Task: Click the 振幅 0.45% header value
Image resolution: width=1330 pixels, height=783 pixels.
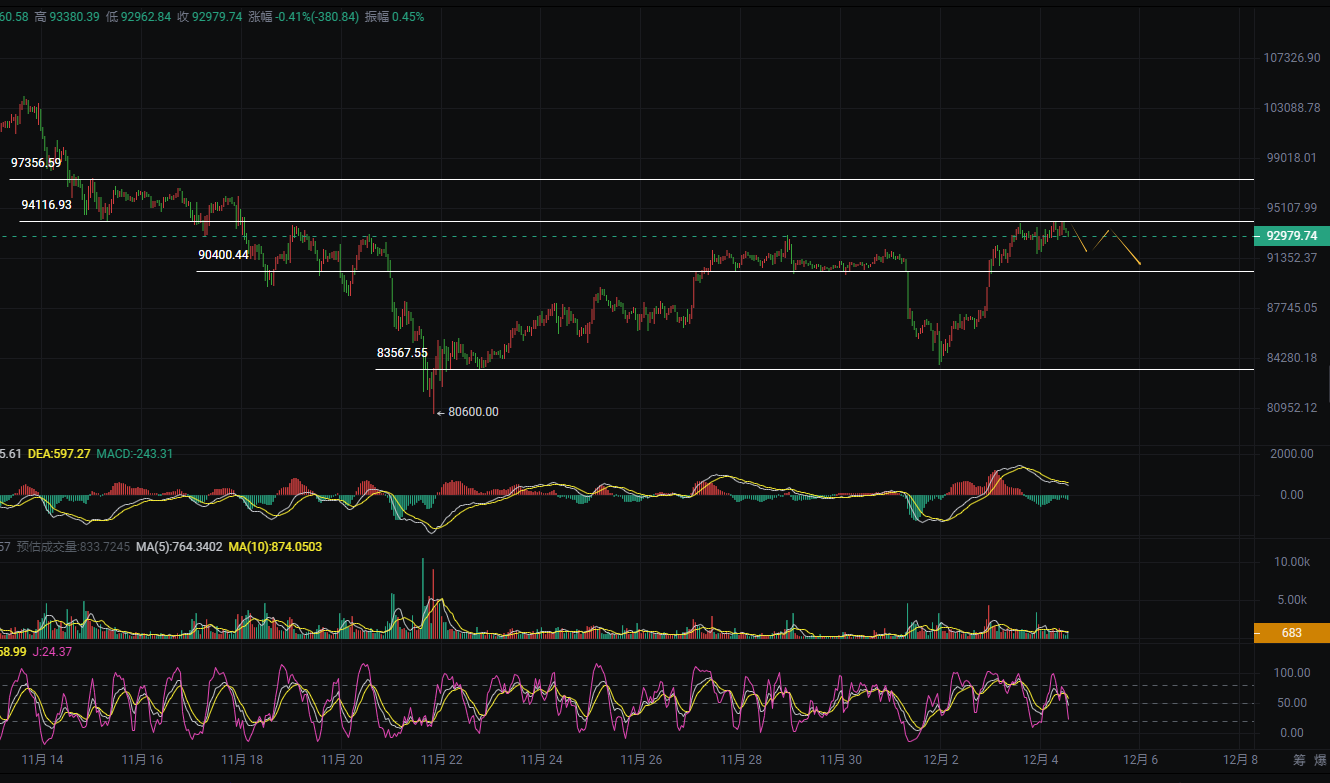Action: coord(394,17)
